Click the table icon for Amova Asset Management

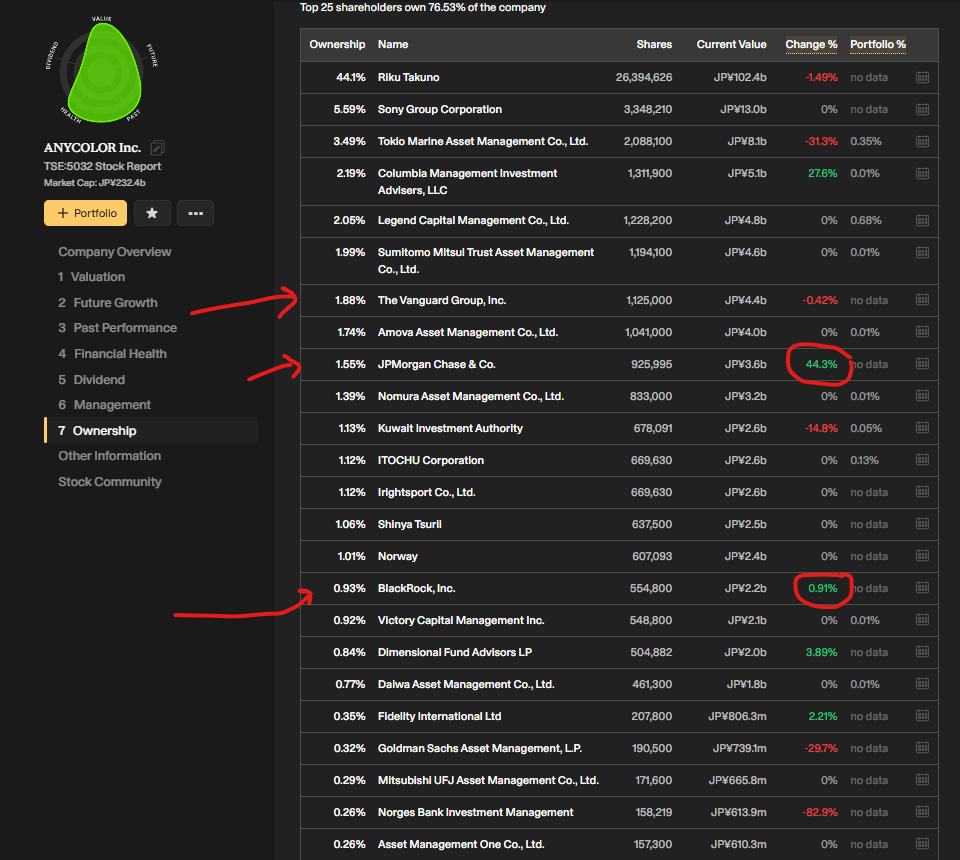pos(922,332)
